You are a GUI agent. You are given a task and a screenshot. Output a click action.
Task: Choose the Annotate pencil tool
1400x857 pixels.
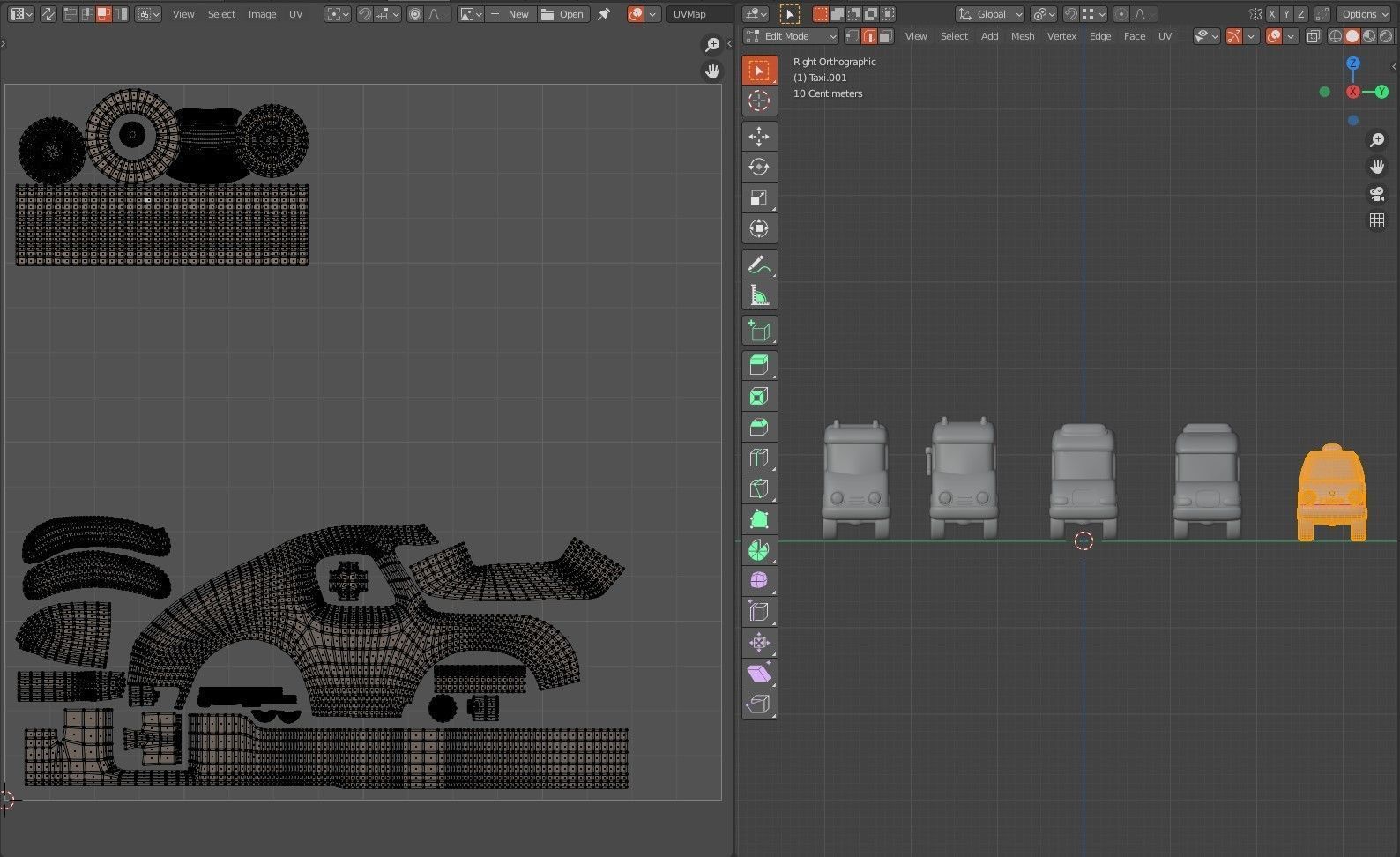[759, 265]
